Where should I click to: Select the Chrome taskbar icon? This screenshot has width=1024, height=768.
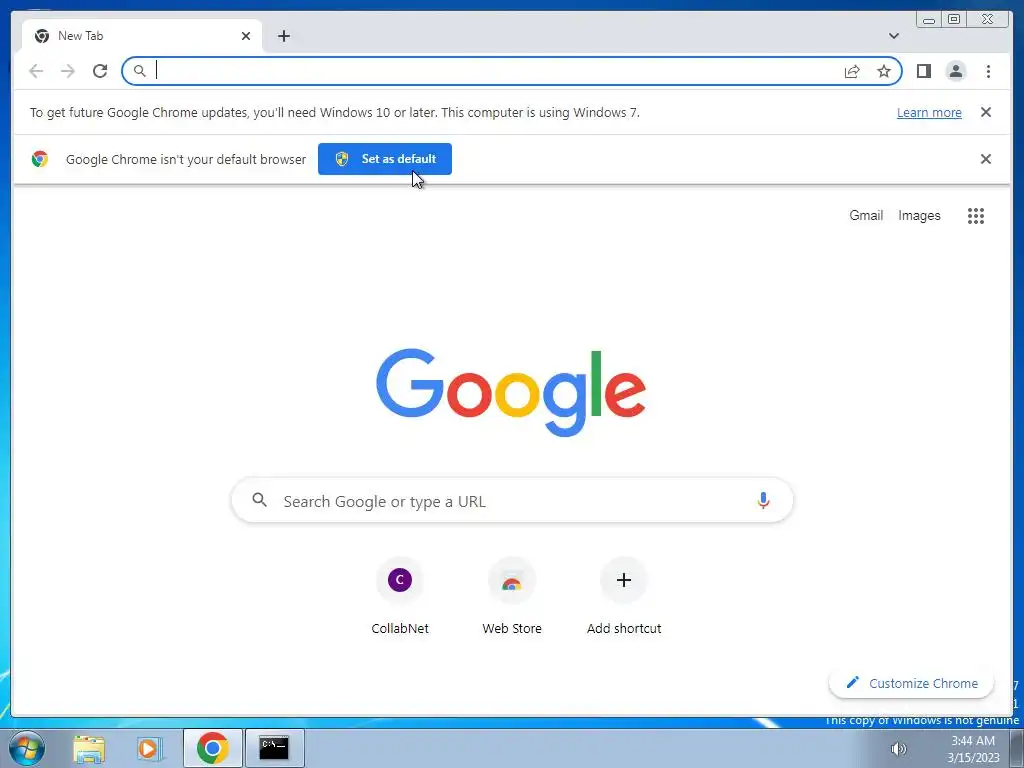click(x=212, y=748)
